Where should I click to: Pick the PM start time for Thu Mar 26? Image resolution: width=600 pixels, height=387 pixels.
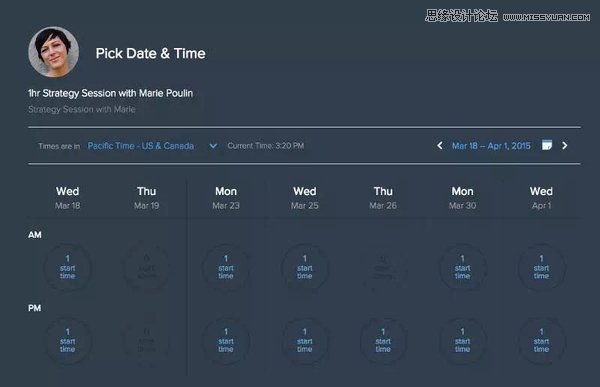point(383,340)
